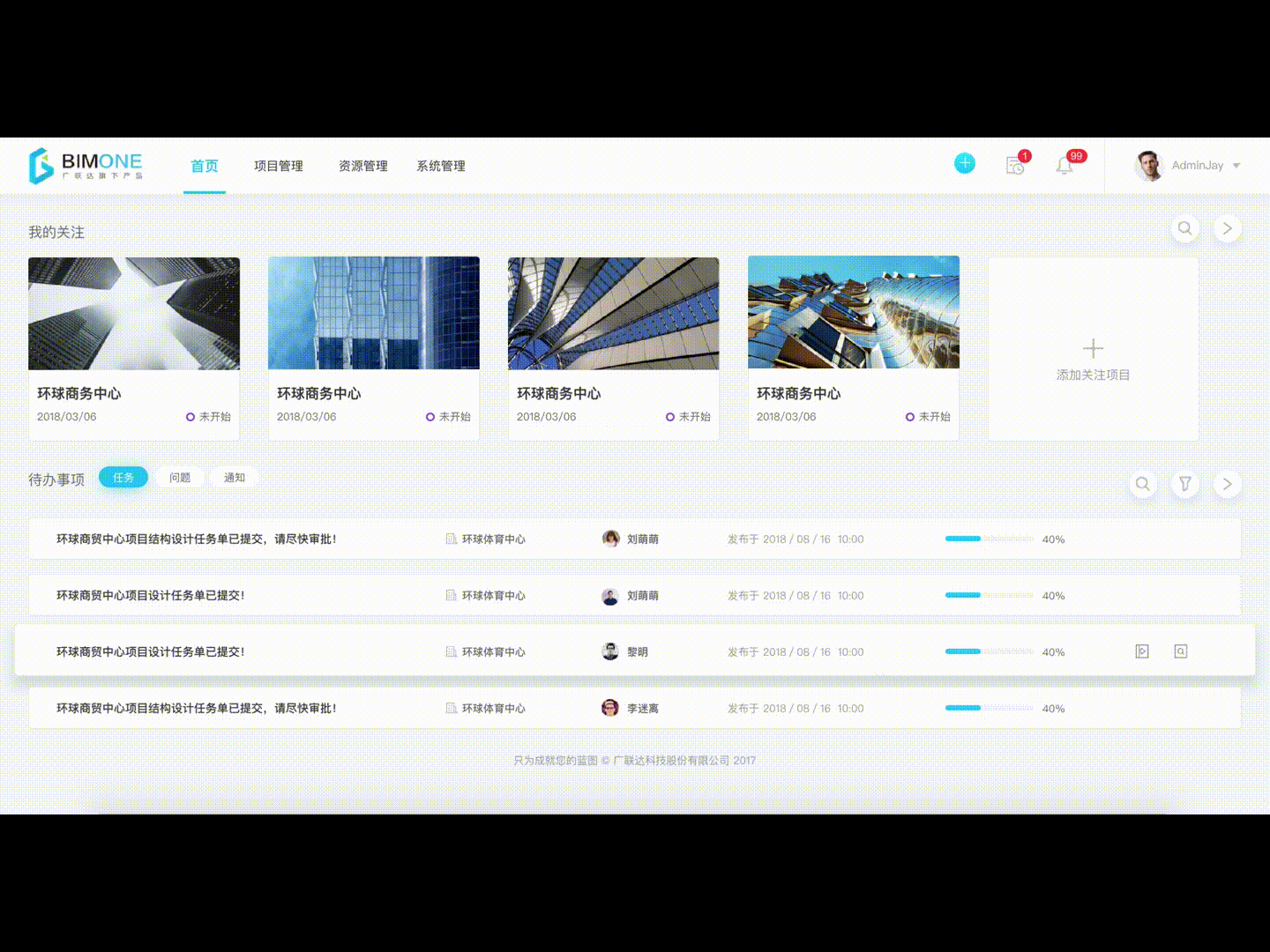Screen dimensions: 1270x952
Task: Open the blue plus create icon
Action: click(964, 163)
